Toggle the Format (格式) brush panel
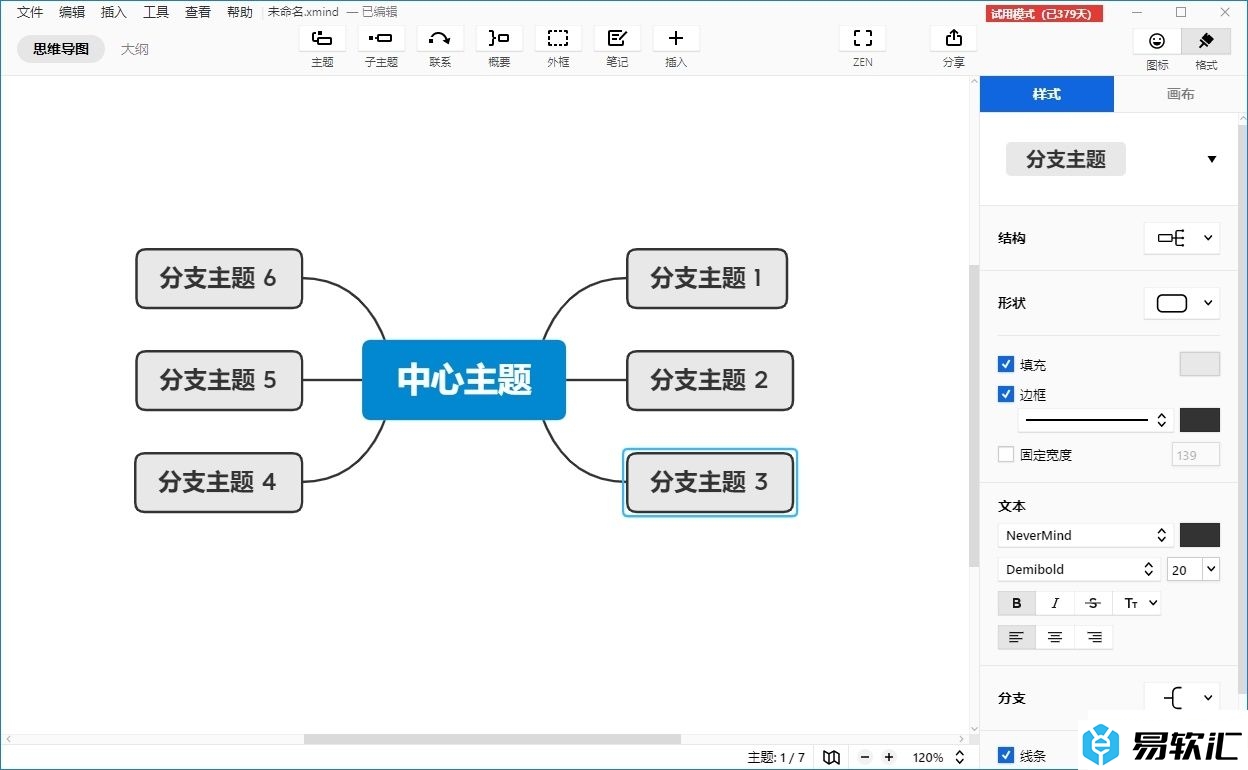 click(1206, 41)
